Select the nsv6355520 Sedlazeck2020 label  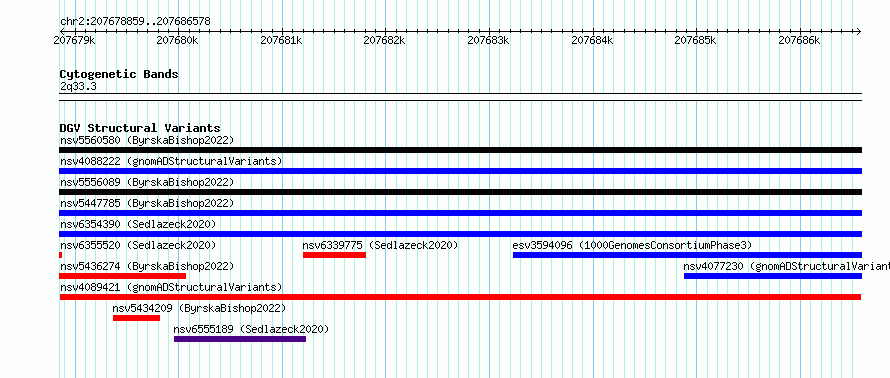coord(138,245)
